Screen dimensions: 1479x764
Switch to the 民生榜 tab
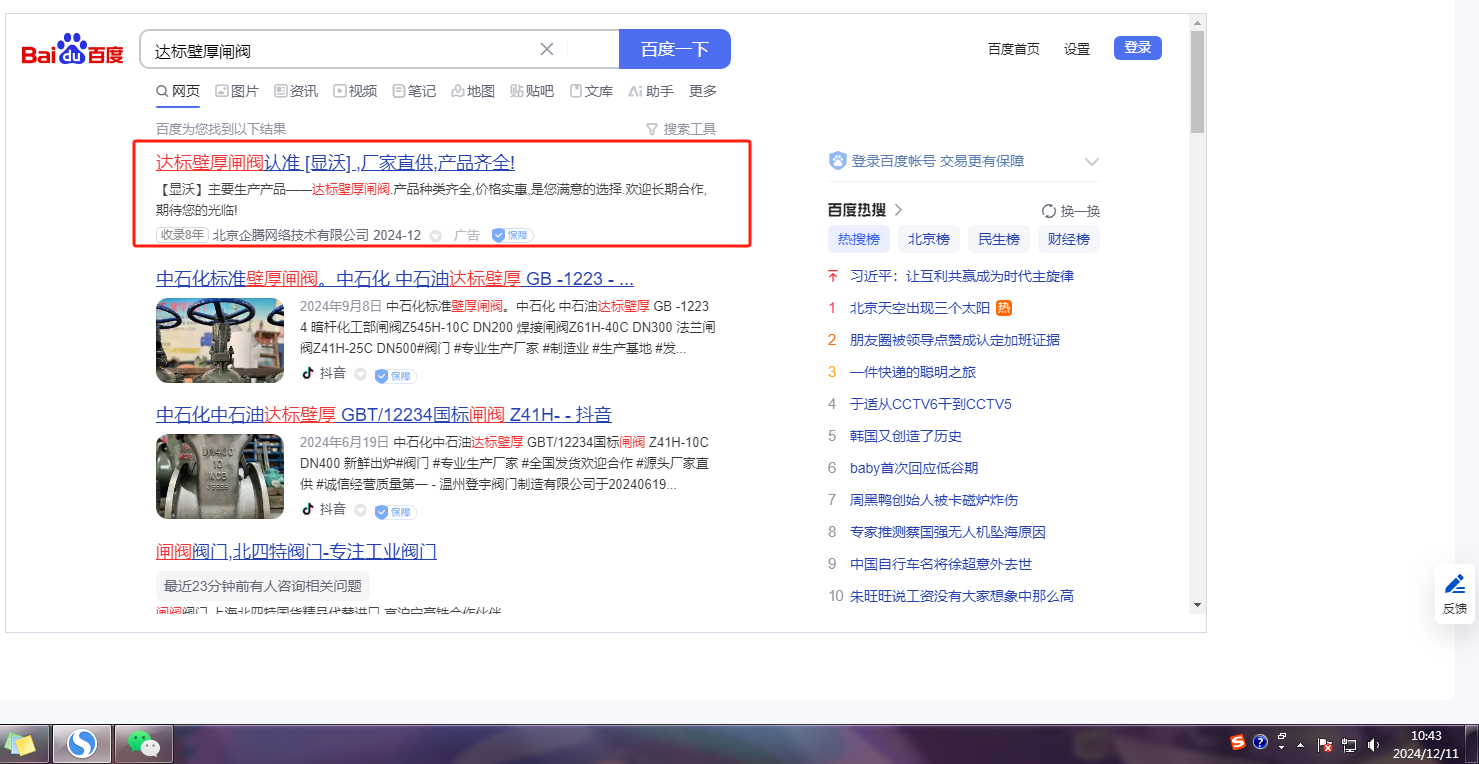[999, 239]
